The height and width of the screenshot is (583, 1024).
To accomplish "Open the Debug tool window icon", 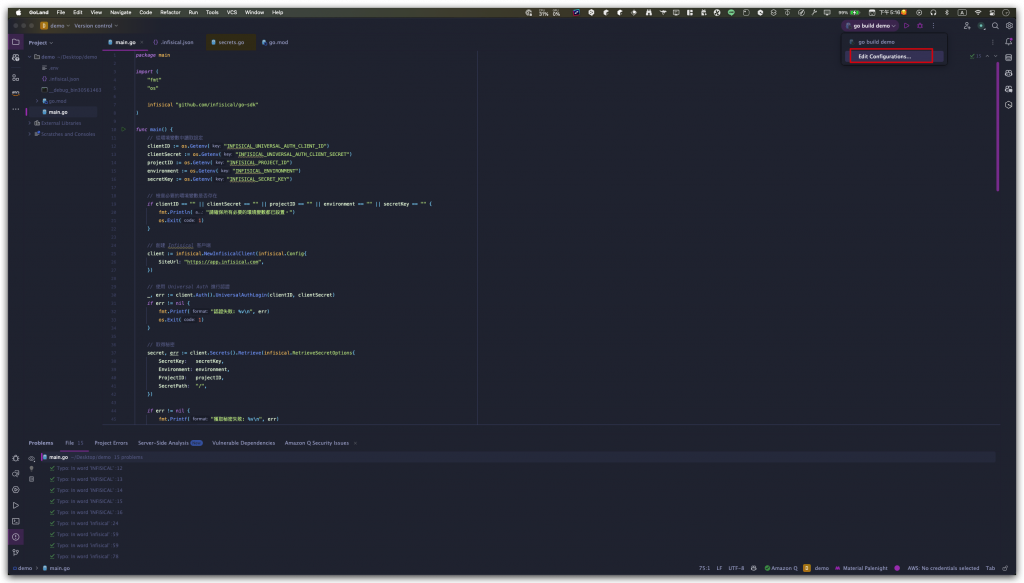I will click(16, 458).
